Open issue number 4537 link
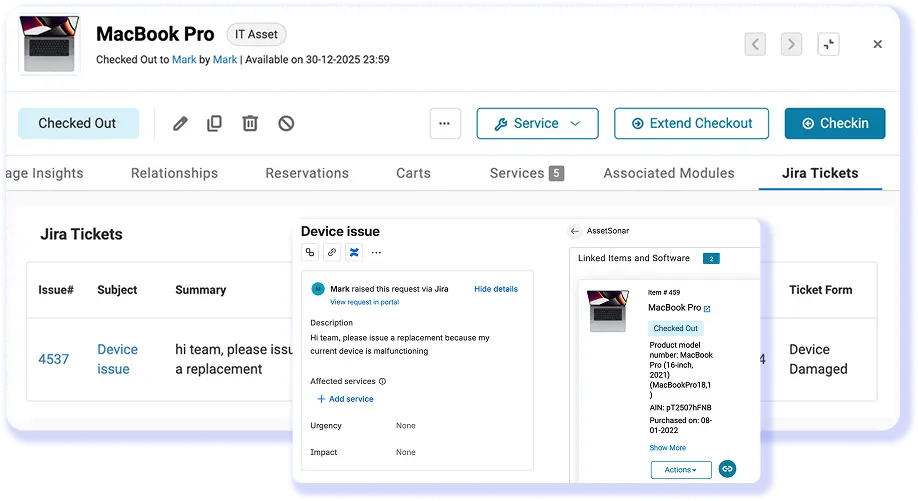This screenshot has height=501, width=918. click(x=54, y=359)
